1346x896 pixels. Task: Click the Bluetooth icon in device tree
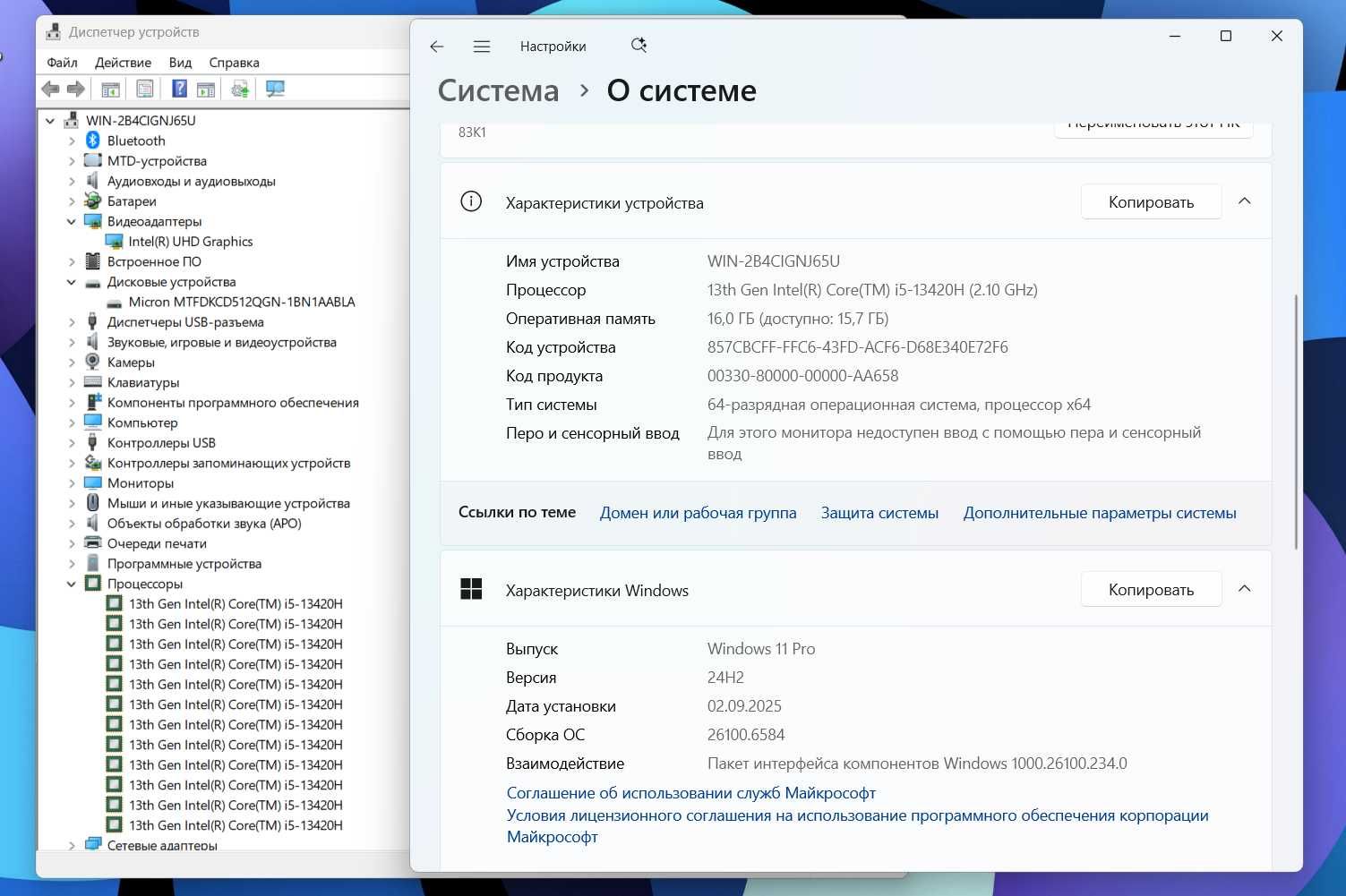(92, 141)
